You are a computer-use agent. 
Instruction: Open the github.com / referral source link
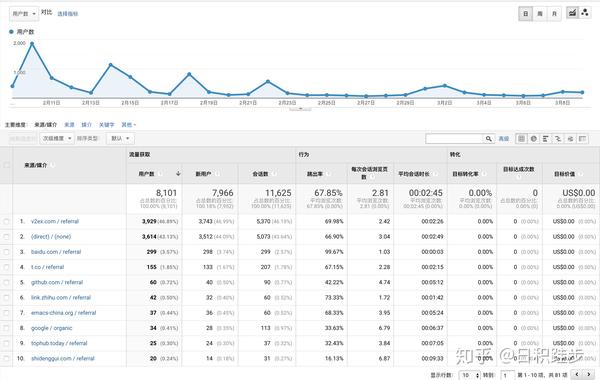coord(57,282)
